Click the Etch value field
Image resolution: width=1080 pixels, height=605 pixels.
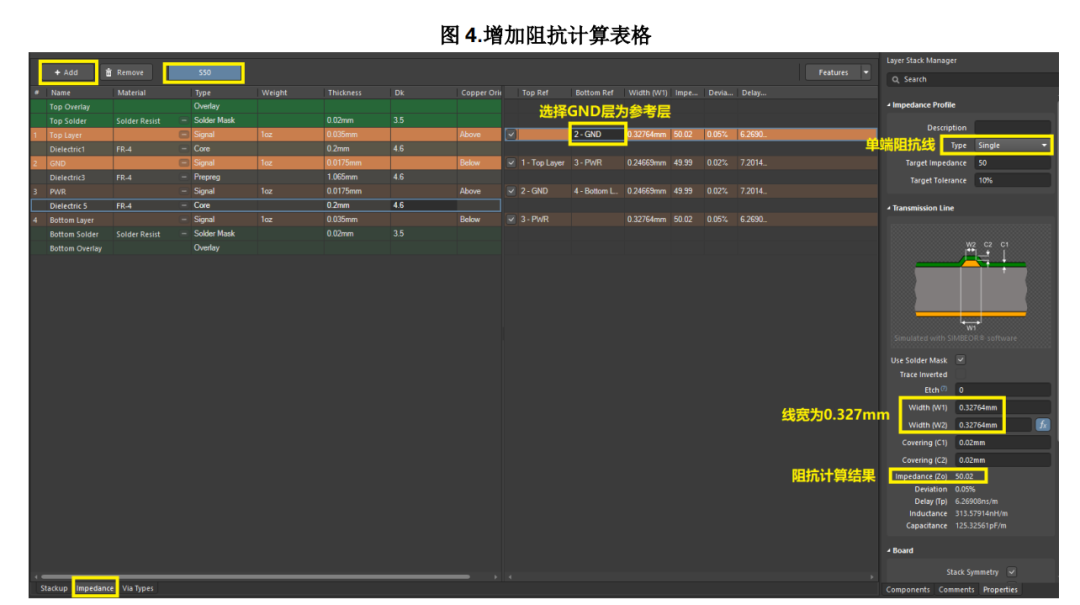1003,390
